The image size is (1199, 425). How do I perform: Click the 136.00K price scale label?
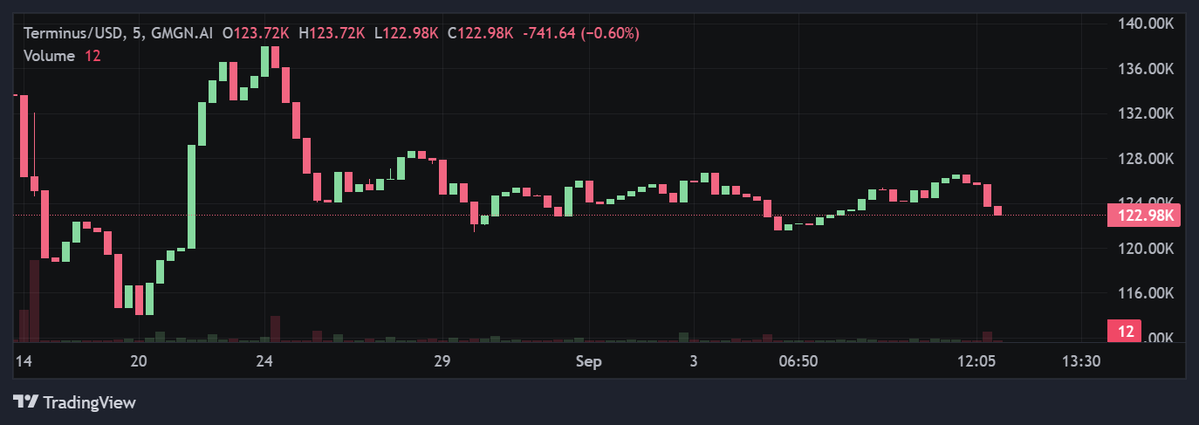coord(1143,69)
